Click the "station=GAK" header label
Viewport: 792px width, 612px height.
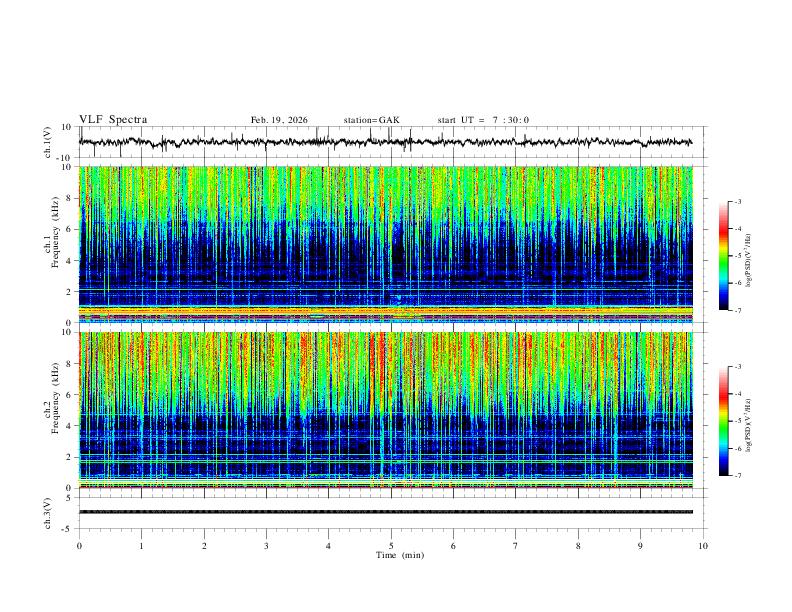371,120
